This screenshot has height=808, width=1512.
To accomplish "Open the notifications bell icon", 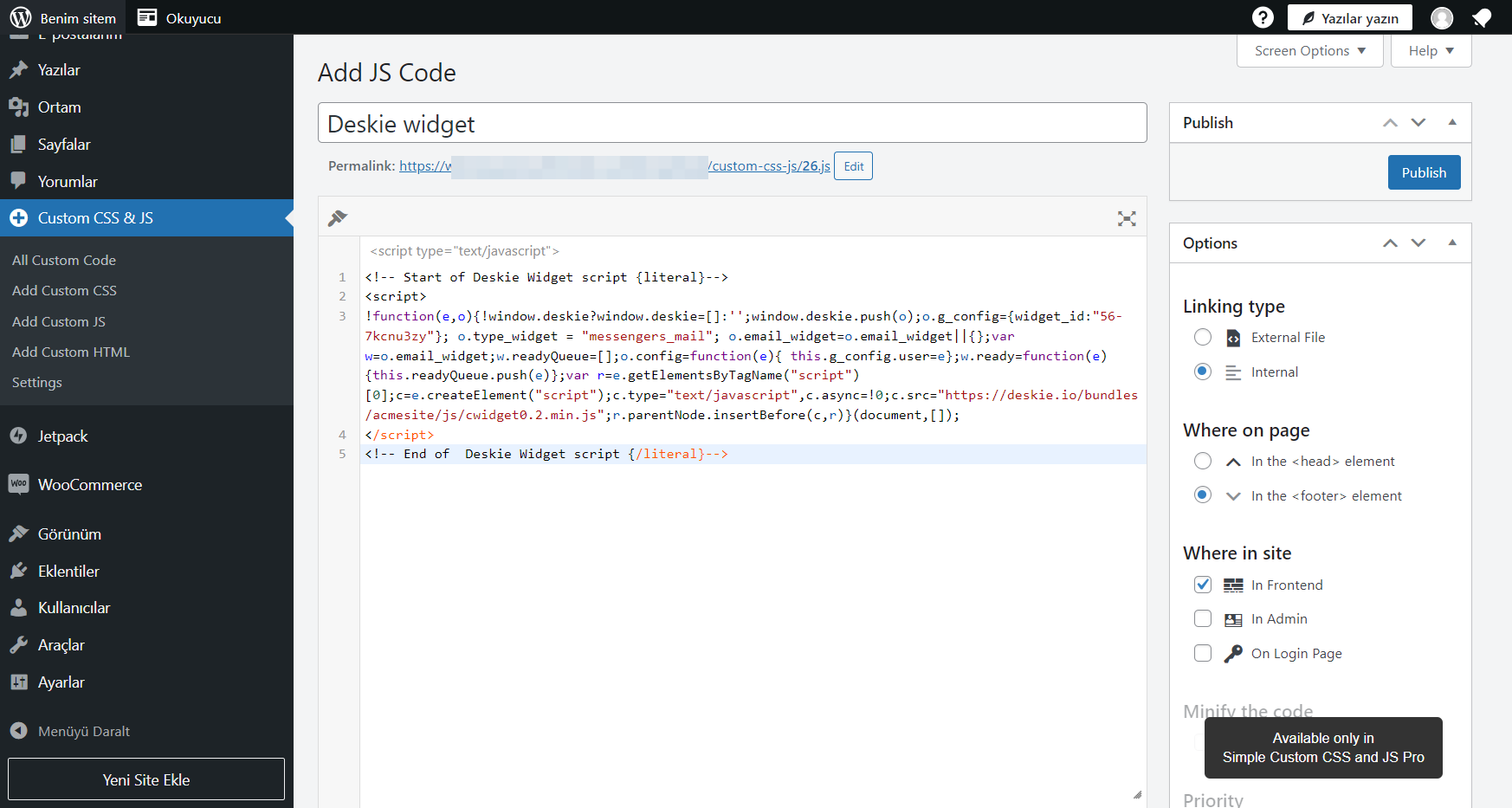I will [x=1482, y=17].
